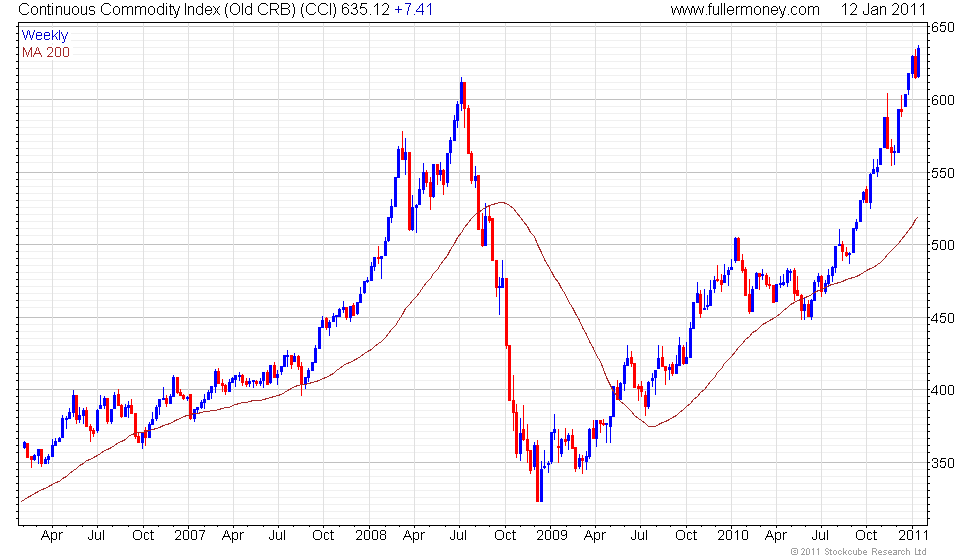
Task: Click the +7.41 change figure
Action: (413, 10)
